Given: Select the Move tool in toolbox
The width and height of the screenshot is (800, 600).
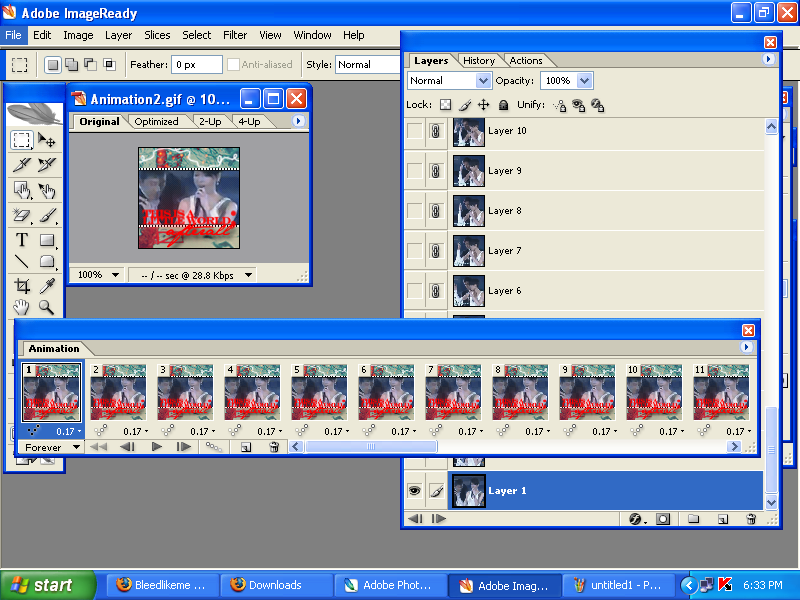Looking at the screenshot, I should tap(47, 140).
